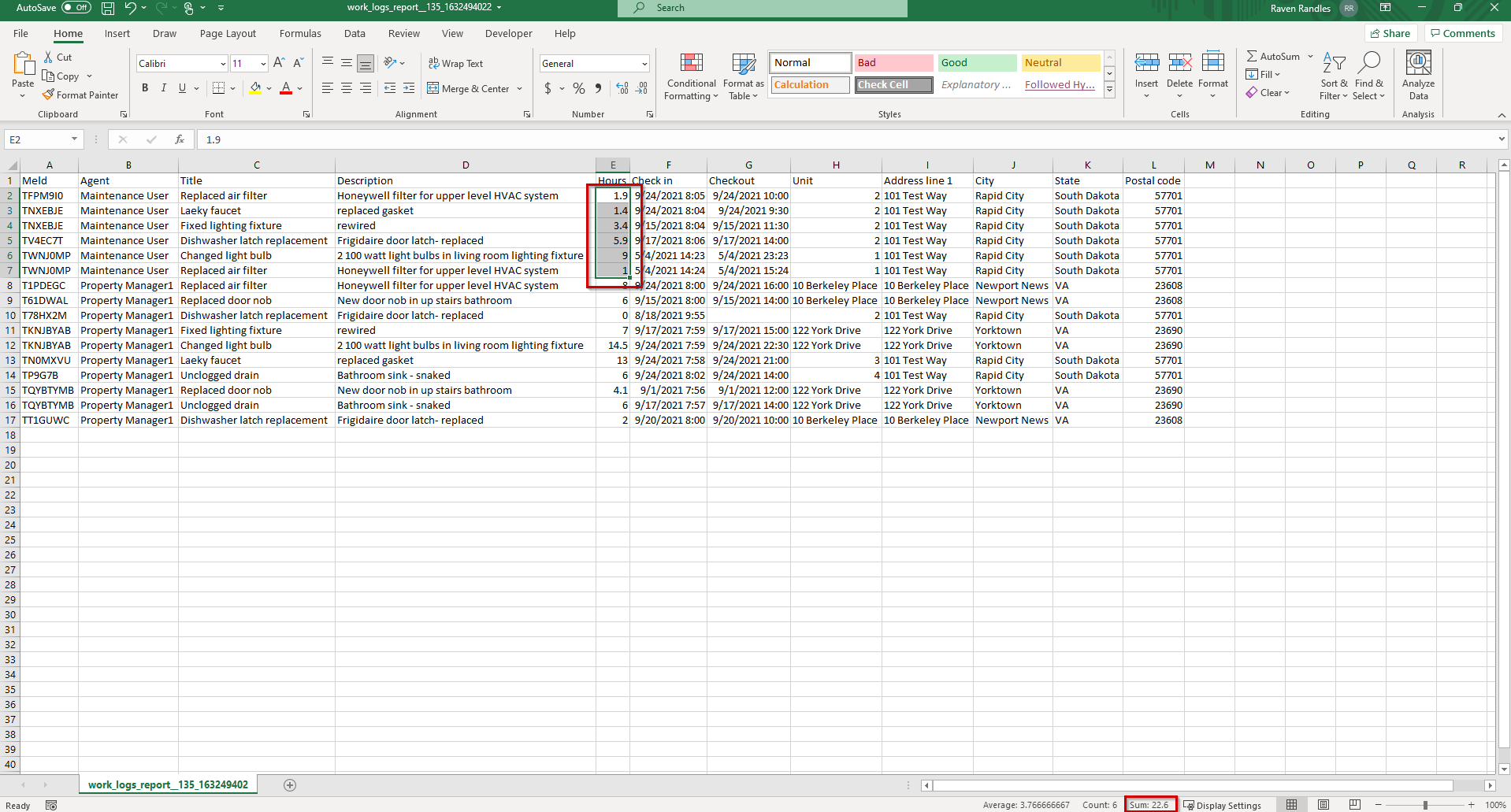Expand the General number format dropdown
The height and width of the screenshot is (812, 1511).
coord(644,64)
